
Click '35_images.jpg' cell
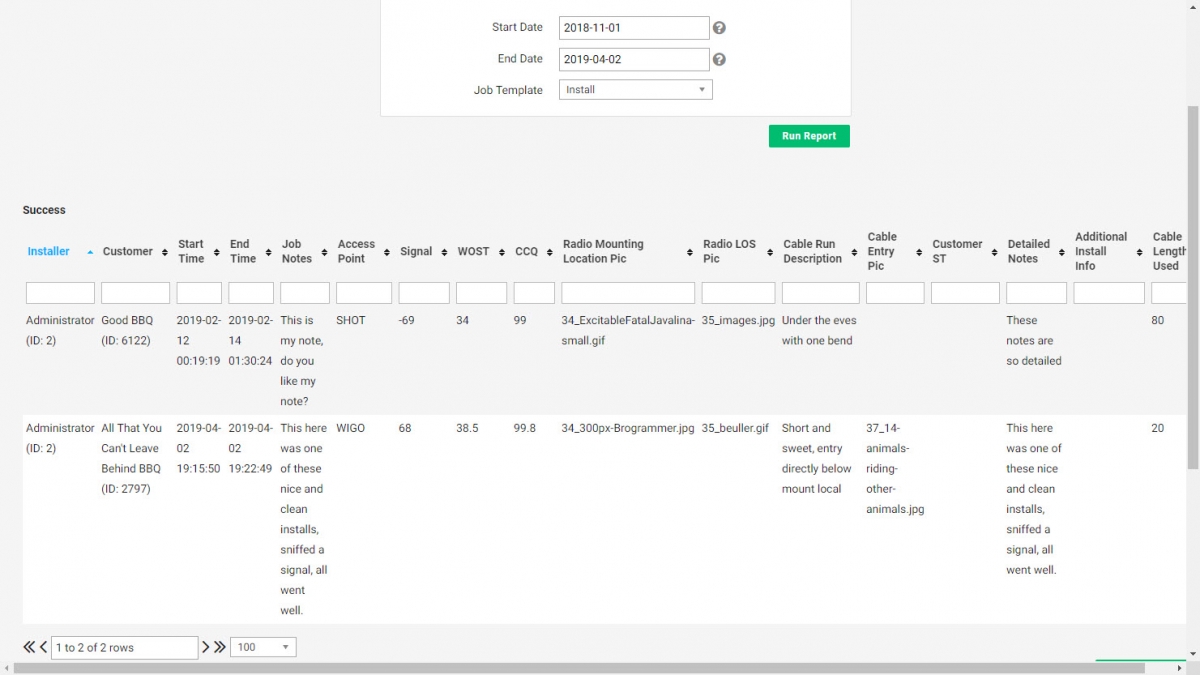pyautogui.click(x=738, y=320)
